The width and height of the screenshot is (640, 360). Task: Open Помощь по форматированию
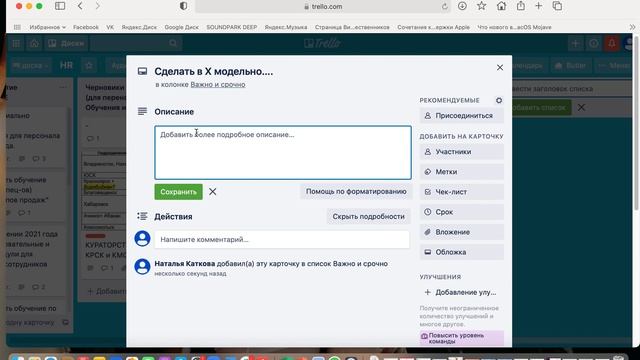coord(356,191)
